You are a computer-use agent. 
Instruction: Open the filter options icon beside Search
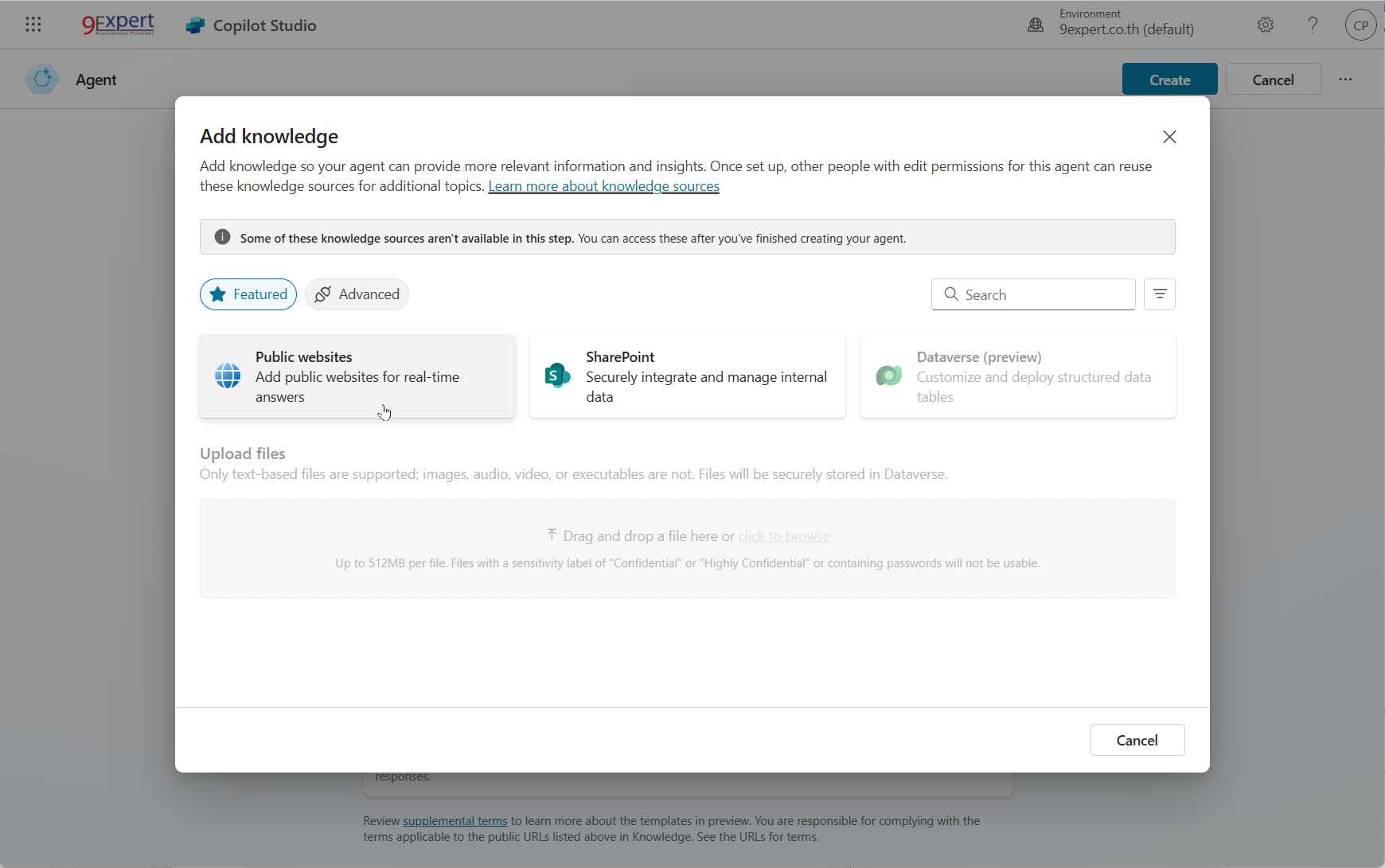tap(1159, 294)
